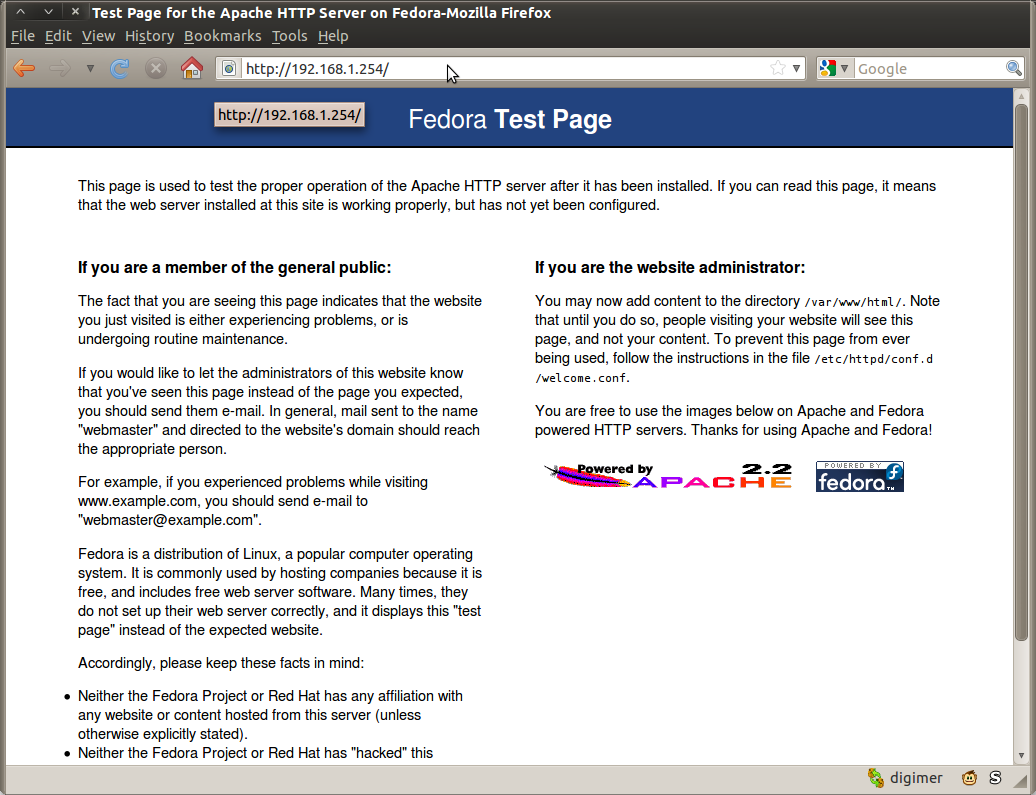1036x795 pixels.
Task: Click the Fedora Test Page heading
Action: click(509, 119)
